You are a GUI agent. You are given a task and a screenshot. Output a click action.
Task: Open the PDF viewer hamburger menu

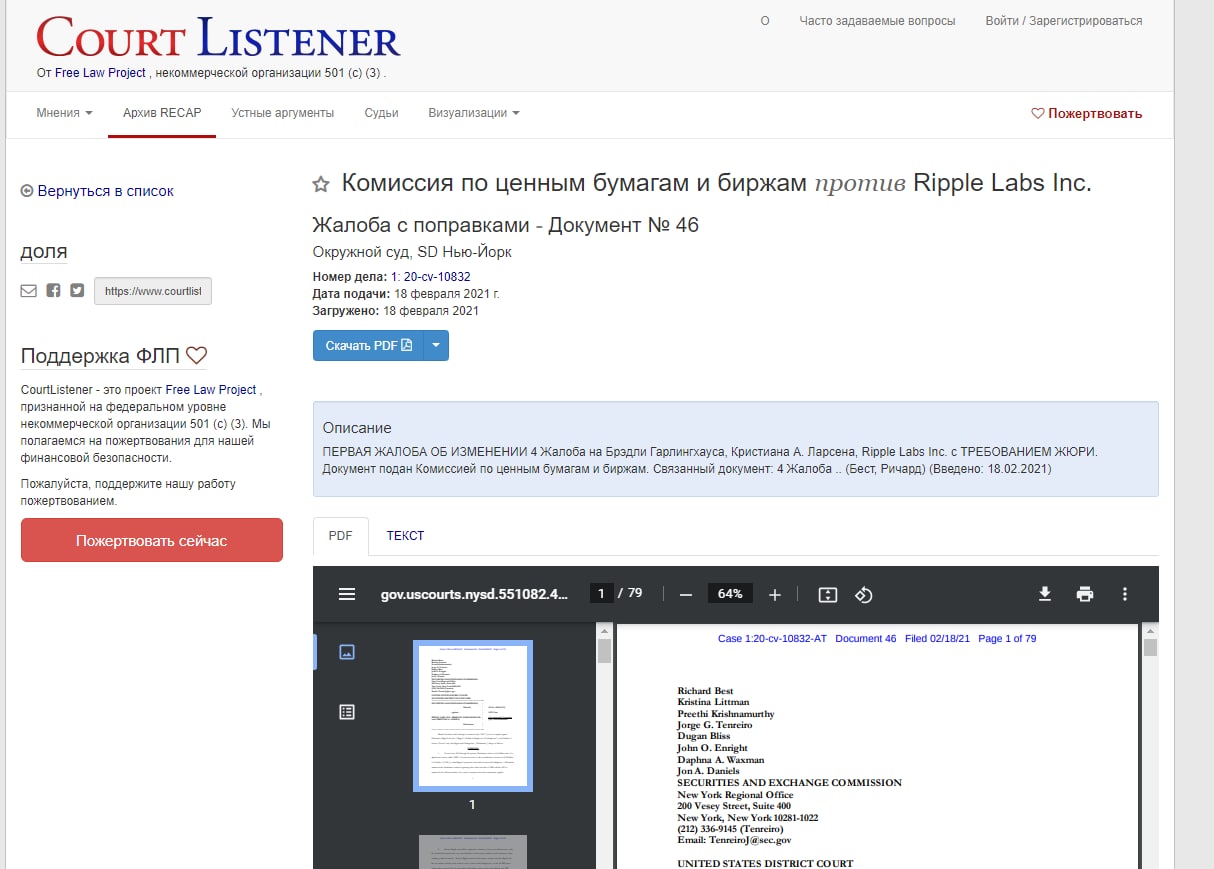click(347, 594)
